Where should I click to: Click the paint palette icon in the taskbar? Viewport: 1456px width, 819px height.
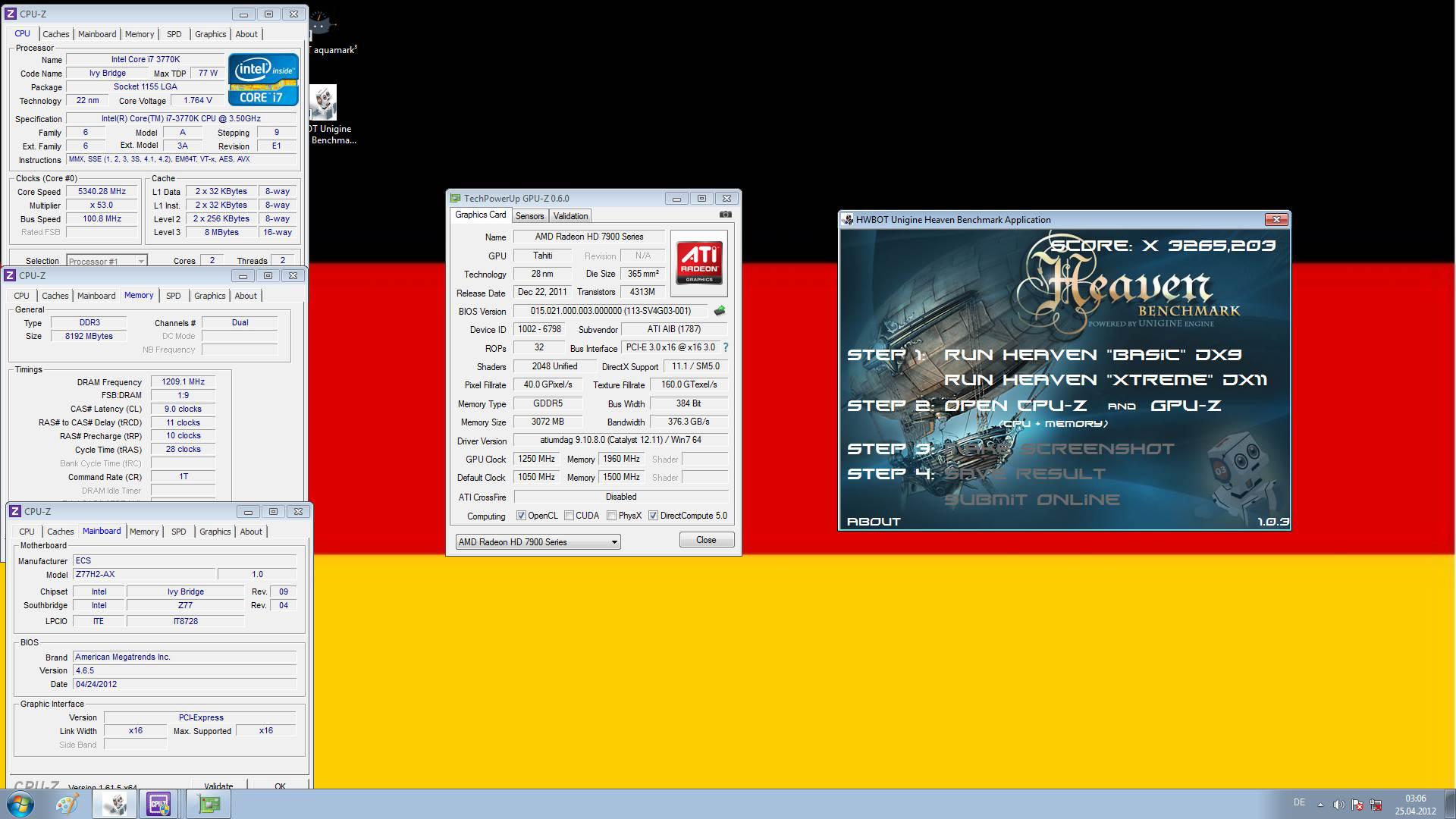[x=67, y=804]
